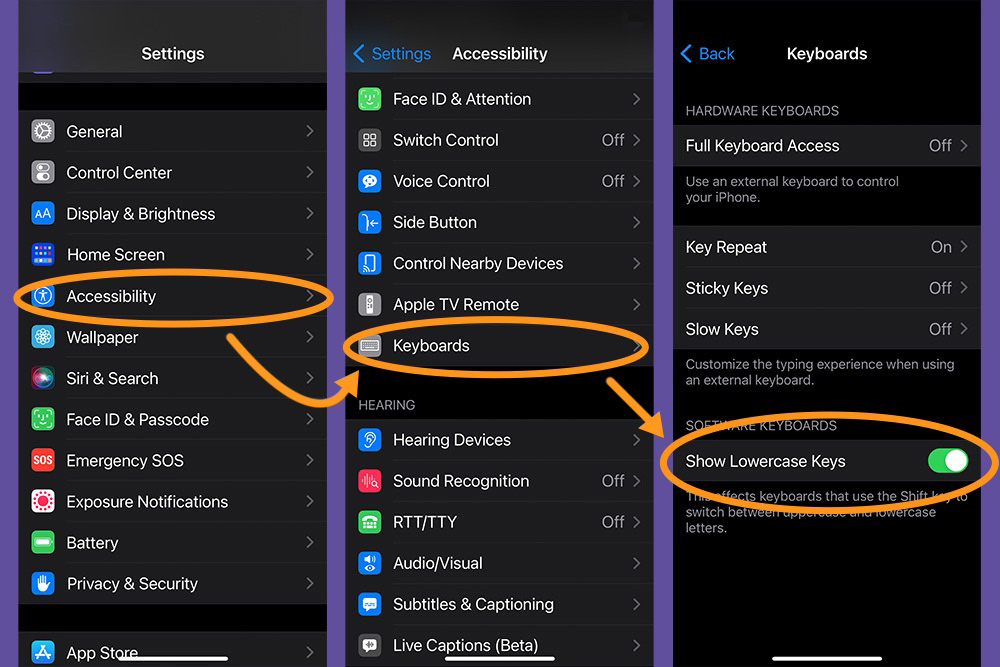Tap the Sound Recognition waveform icon
Viewport: 1000px width, 667px height.
(370, 481)
